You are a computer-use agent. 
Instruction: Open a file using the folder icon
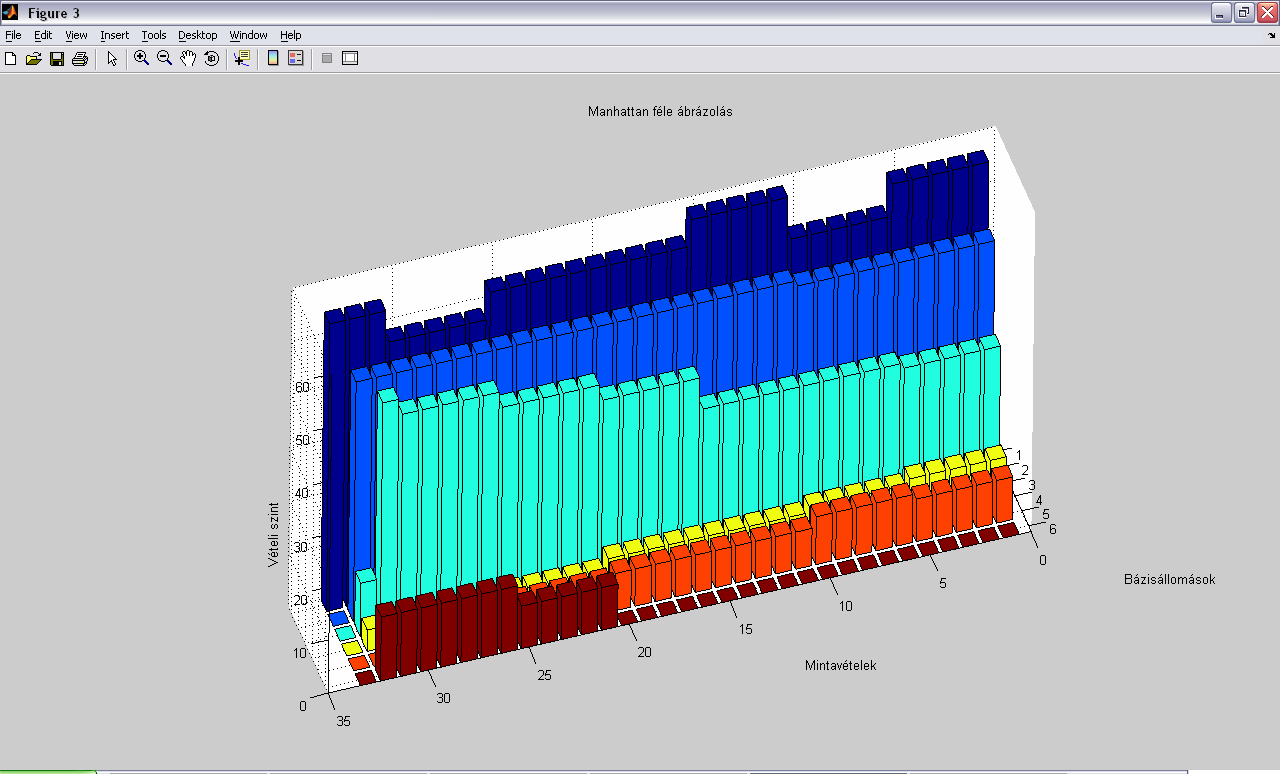coord(34,59)
